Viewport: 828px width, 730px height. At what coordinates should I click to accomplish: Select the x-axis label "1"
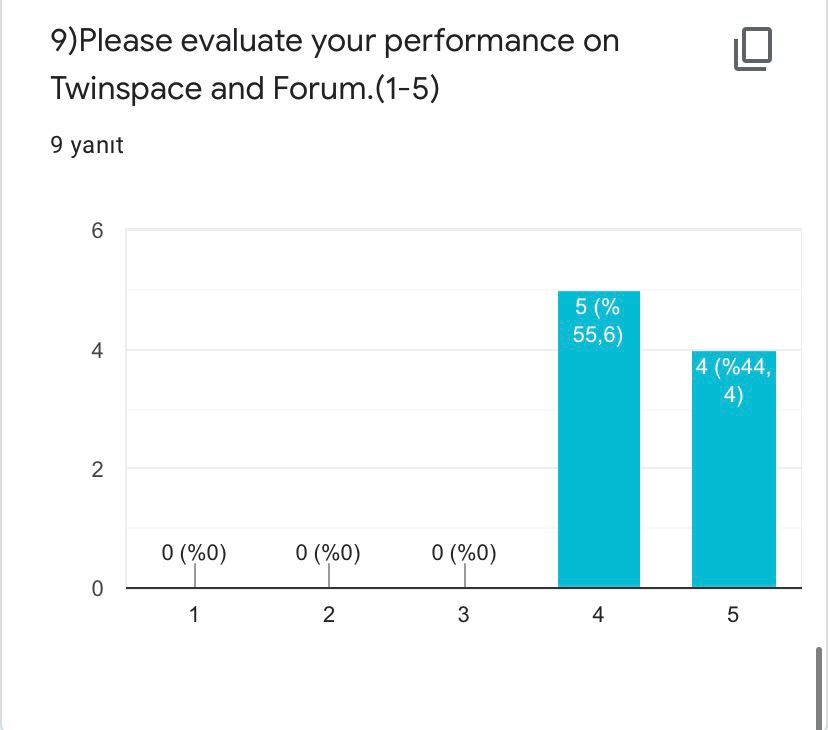click(x=194, y=614)
